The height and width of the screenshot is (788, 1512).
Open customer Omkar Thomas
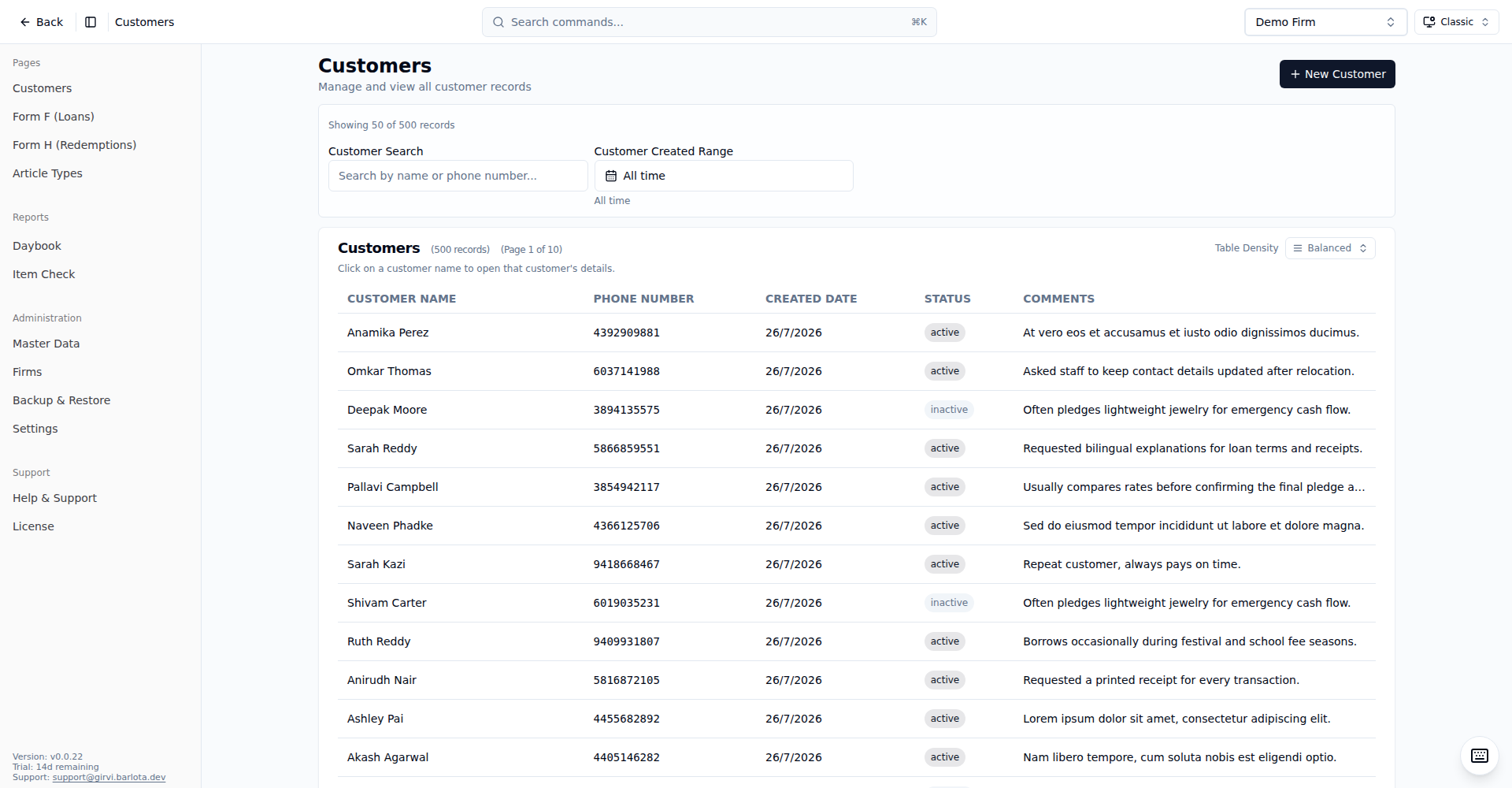pyautogui.click(x=389, y=371)
